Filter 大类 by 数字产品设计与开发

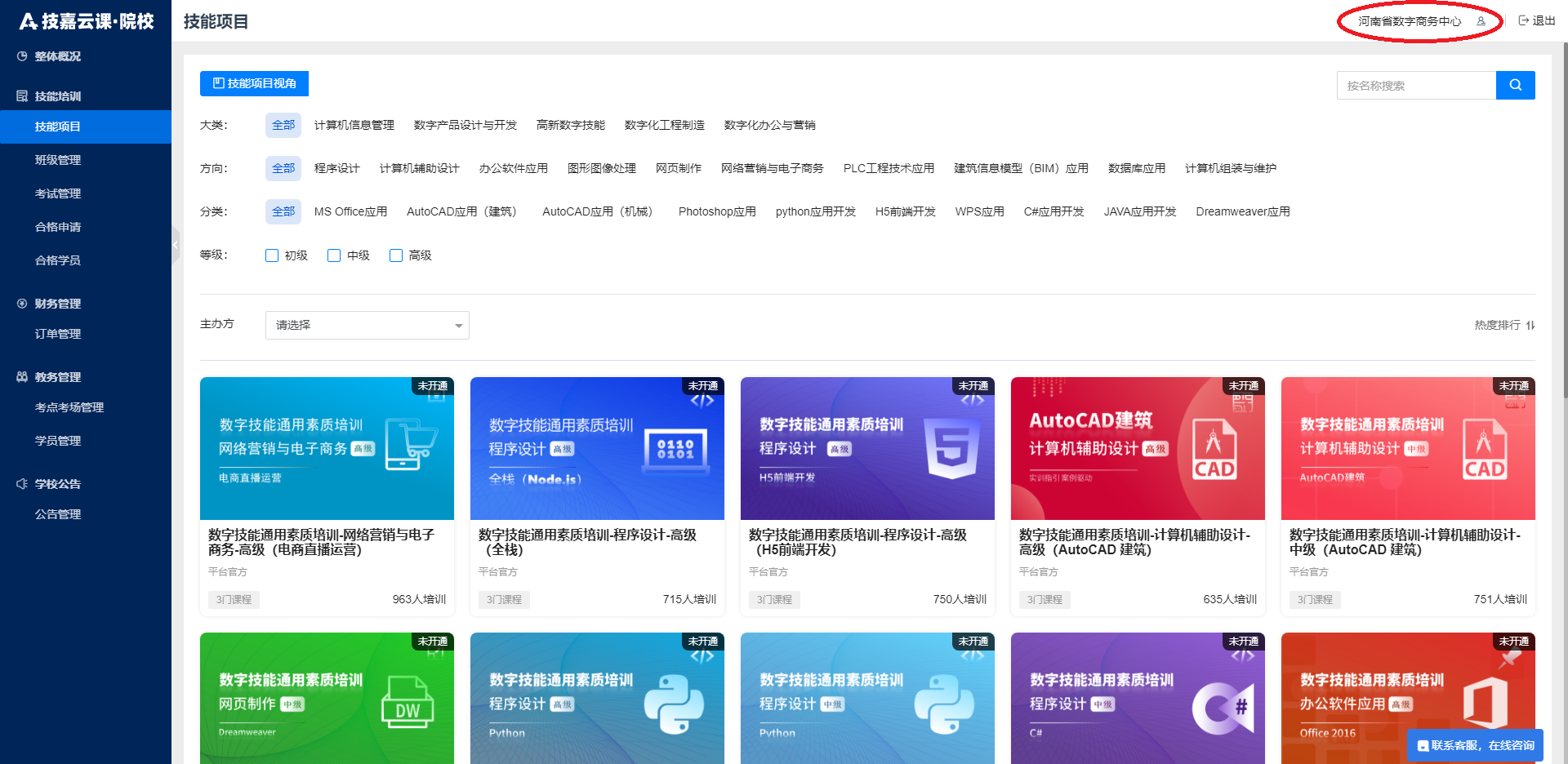click(465, 125)
